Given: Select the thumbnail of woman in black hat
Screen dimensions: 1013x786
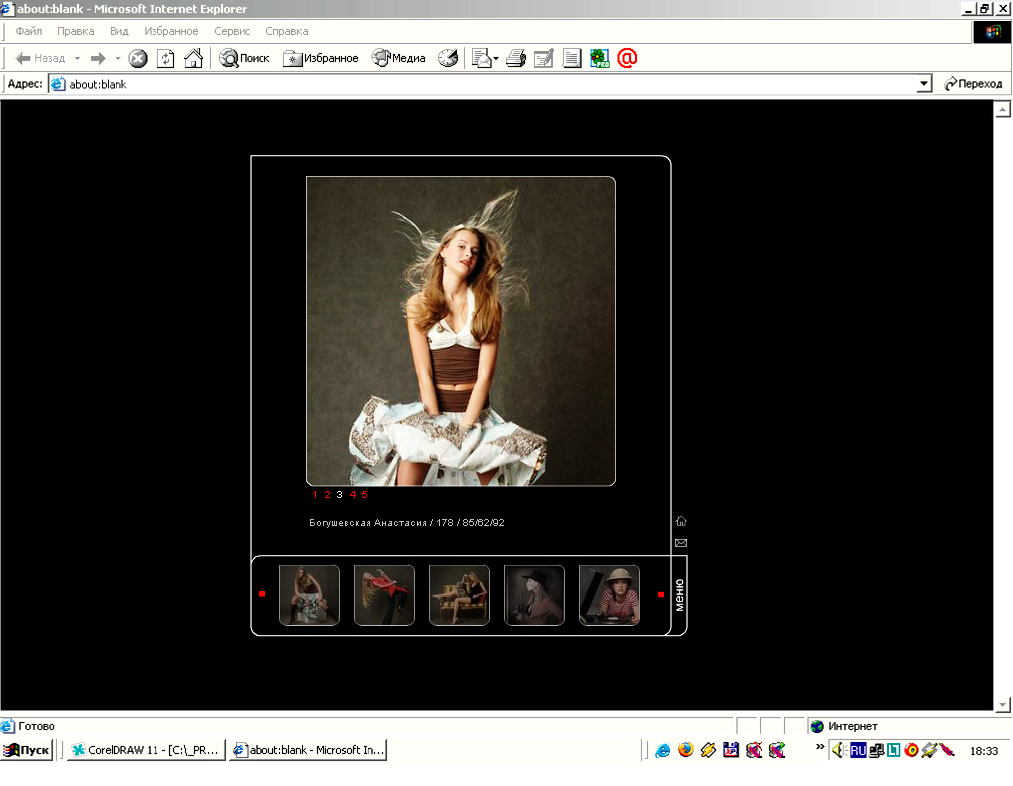Looking at the screenshot, I should (534, 595).
